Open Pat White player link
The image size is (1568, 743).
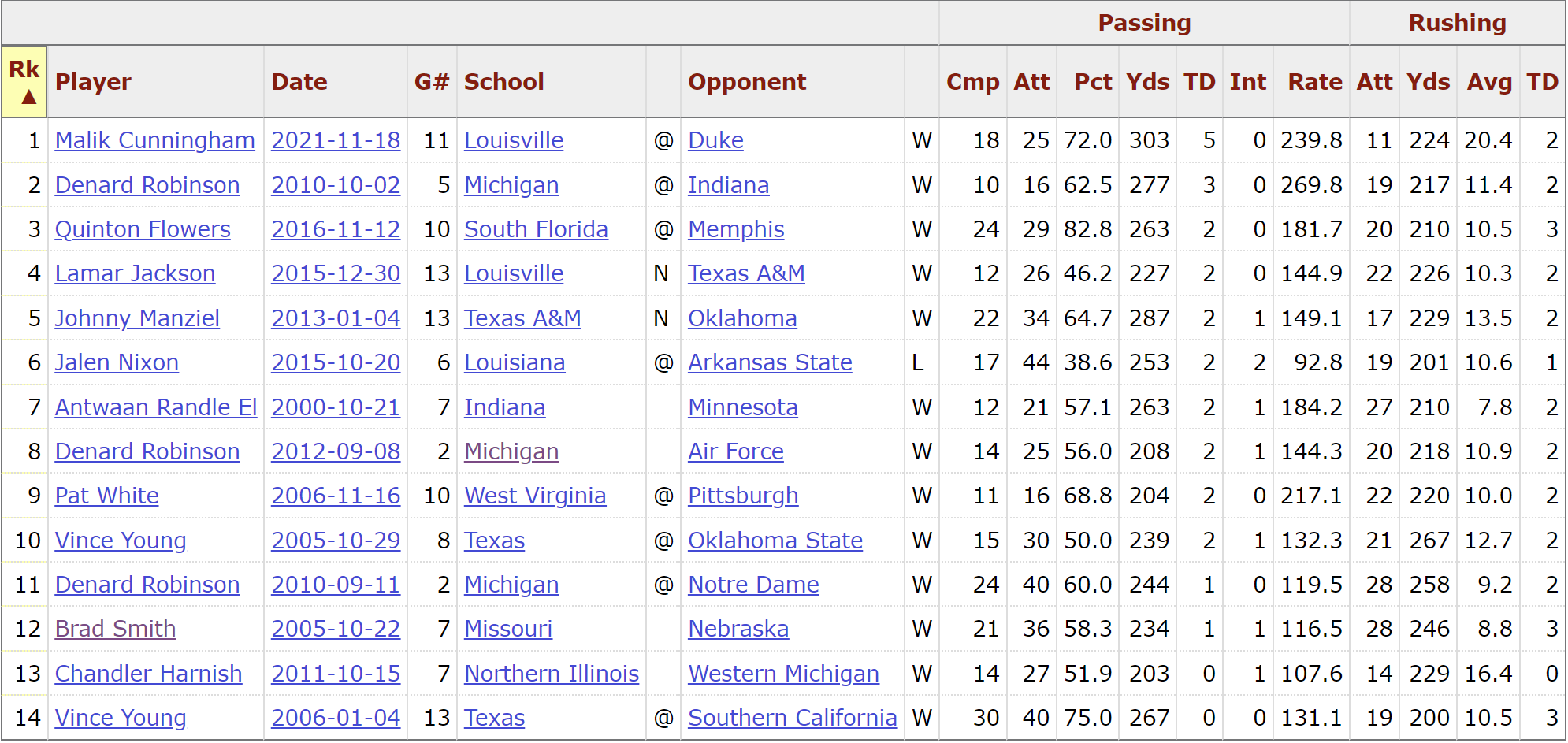[x=107, y=496]
